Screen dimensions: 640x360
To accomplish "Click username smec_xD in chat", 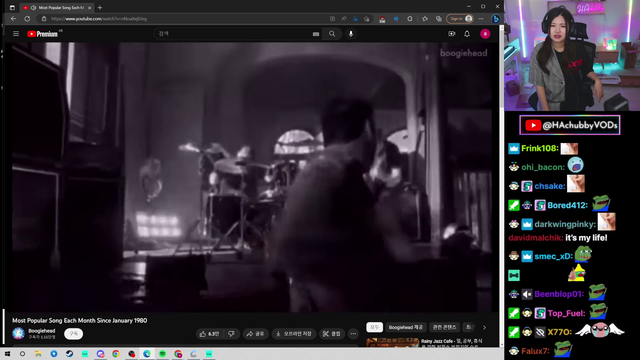I will [x=553, y=256].
